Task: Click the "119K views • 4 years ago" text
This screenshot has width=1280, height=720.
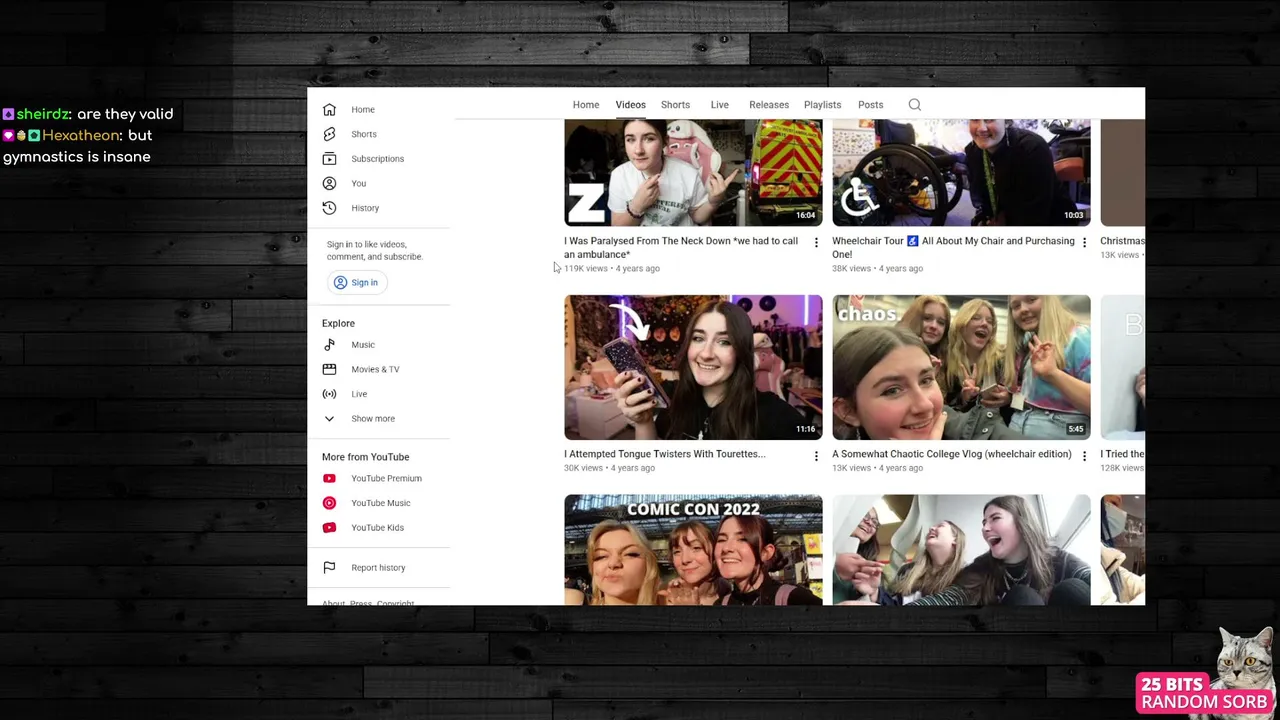Action: 612,268
